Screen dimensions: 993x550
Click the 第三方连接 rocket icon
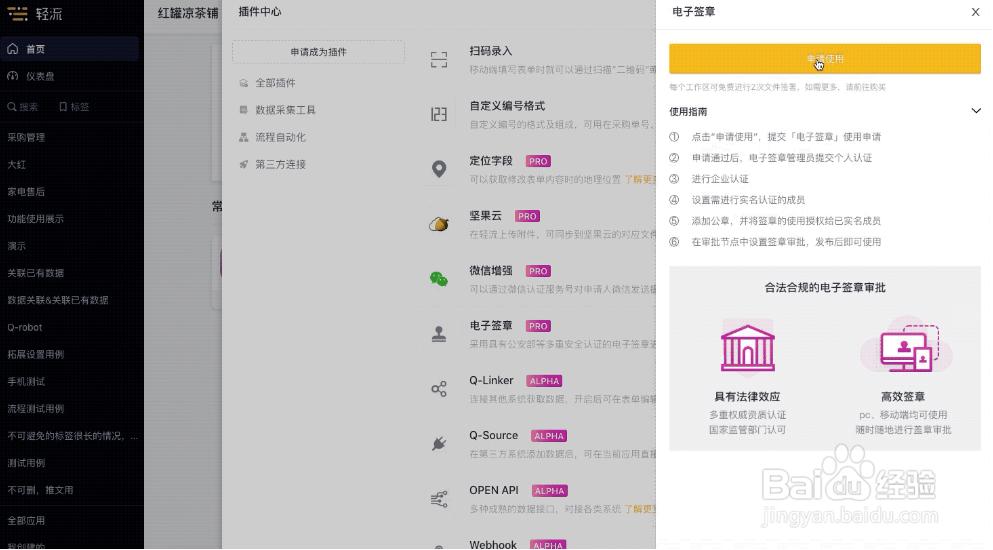(x=243, y=165)
